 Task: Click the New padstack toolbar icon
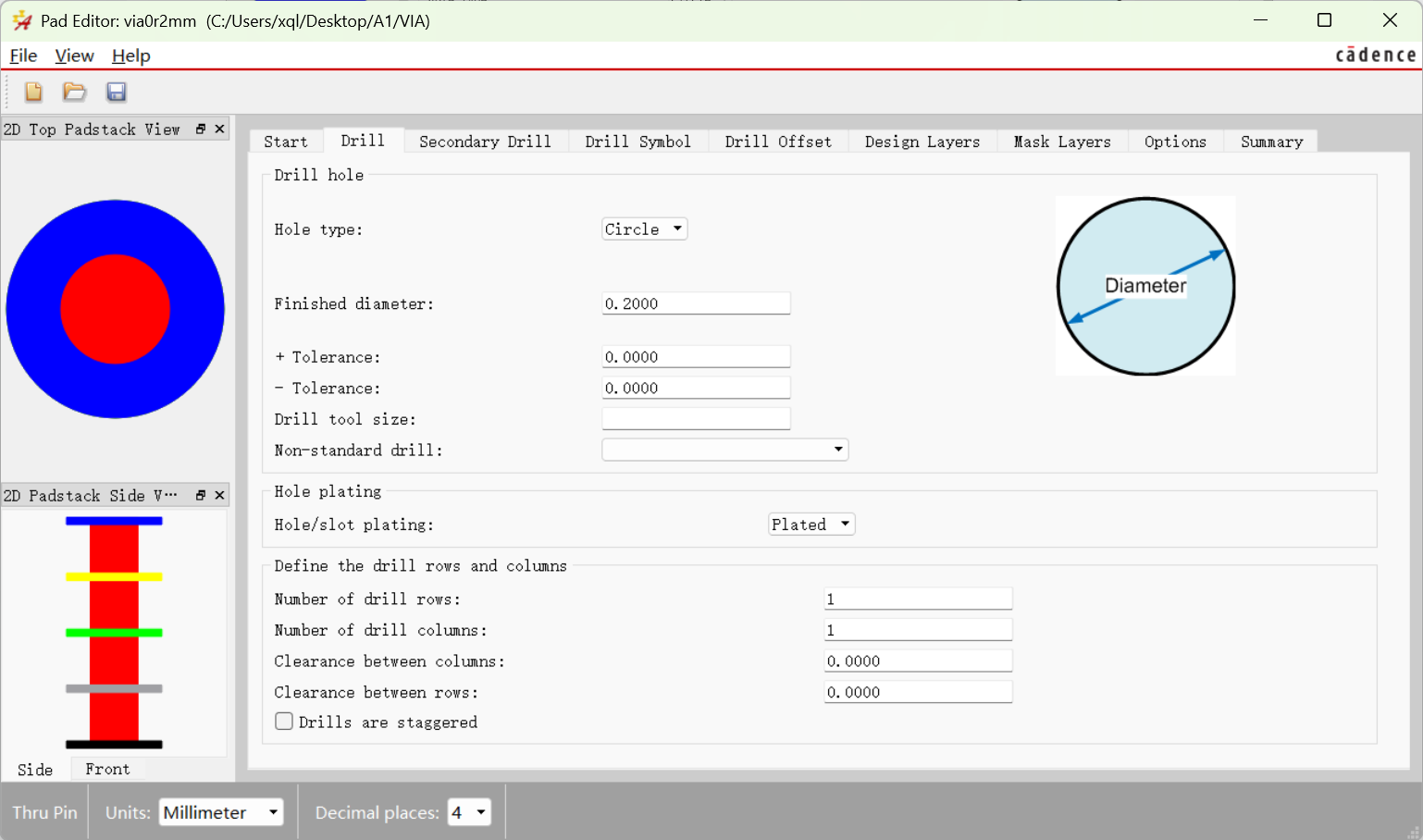click(33, 92)
